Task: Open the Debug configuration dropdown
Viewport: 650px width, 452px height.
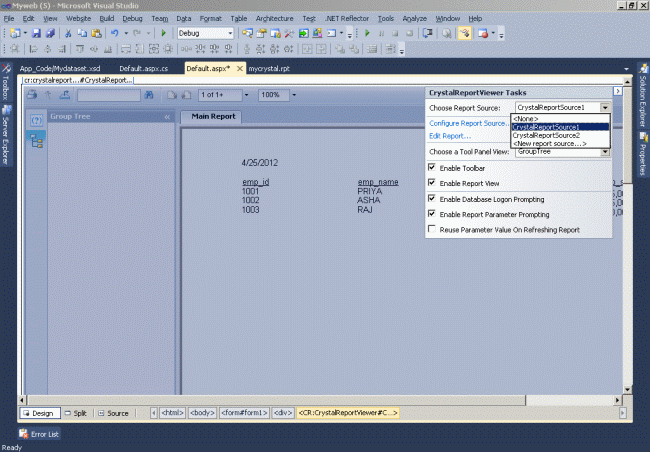Action: pos(229,33)
